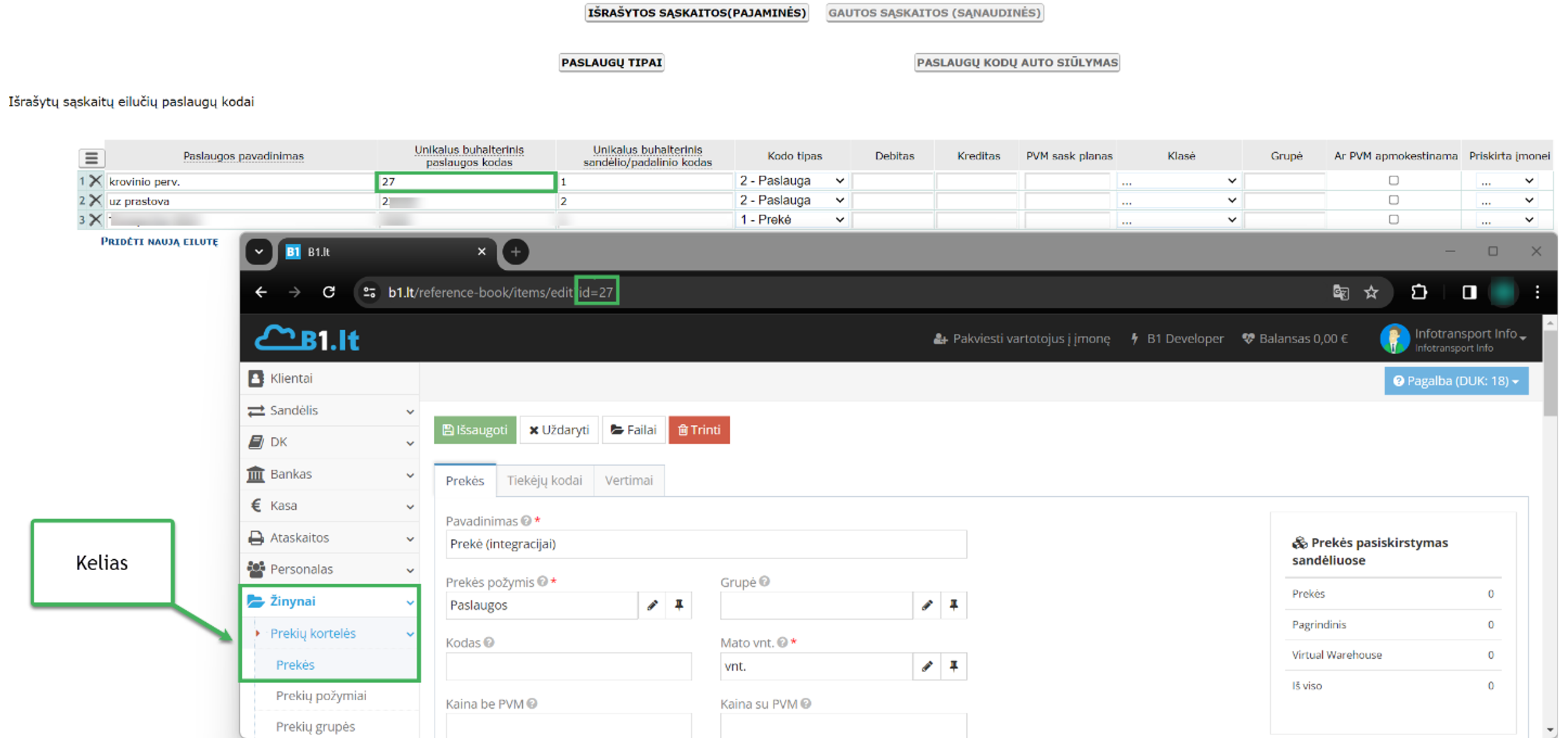Tick 'Ar PVM apmokestinama' checkbox in row 3

tap(1395, 220)
